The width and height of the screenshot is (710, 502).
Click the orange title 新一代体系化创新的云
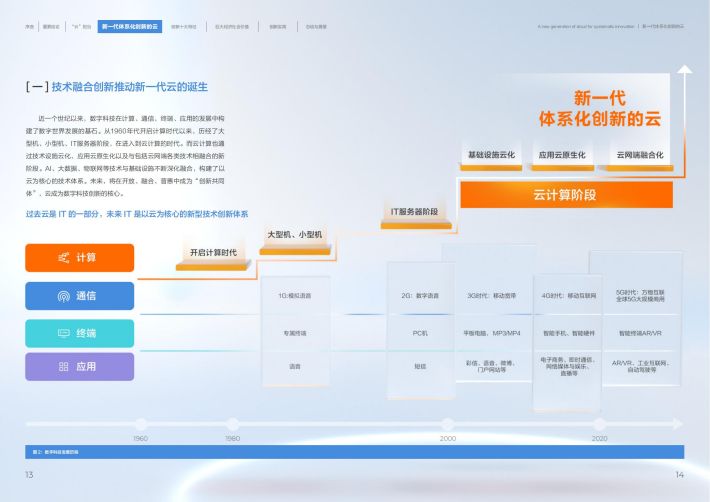pos(600,109)
